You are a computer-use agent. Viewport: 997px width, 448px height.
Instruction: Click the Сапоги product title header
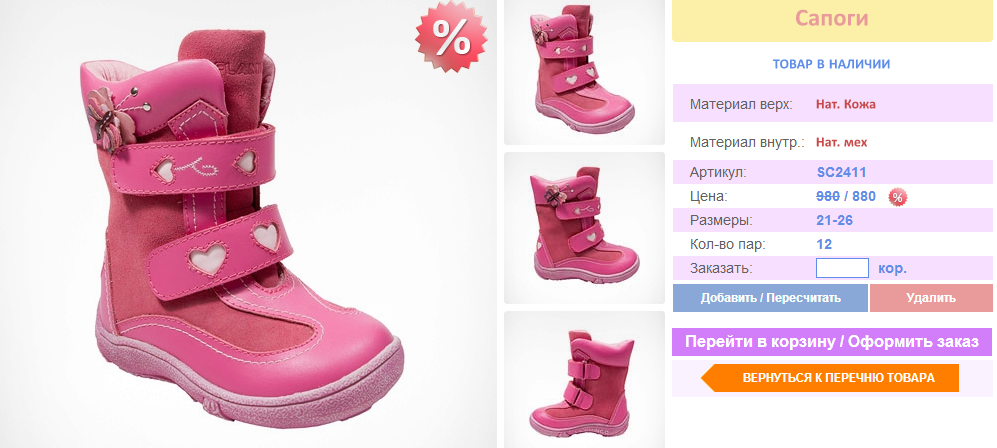point(832,19)
